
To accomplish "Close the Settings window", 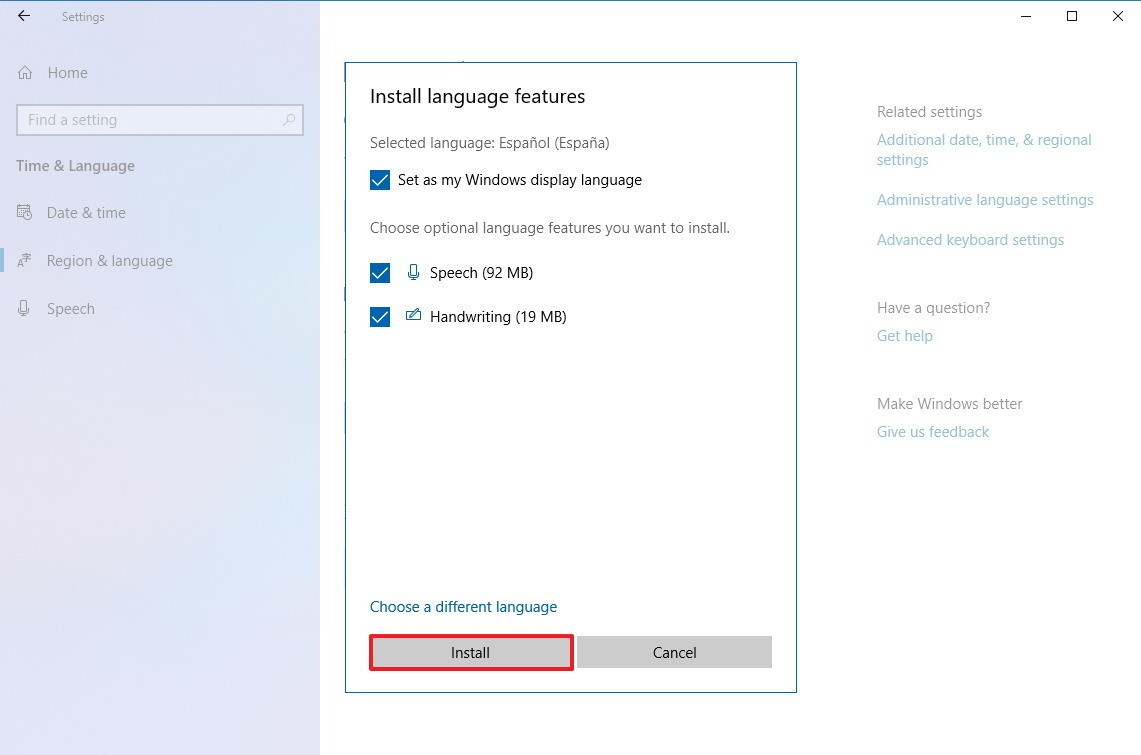I will pos(1118,16).
